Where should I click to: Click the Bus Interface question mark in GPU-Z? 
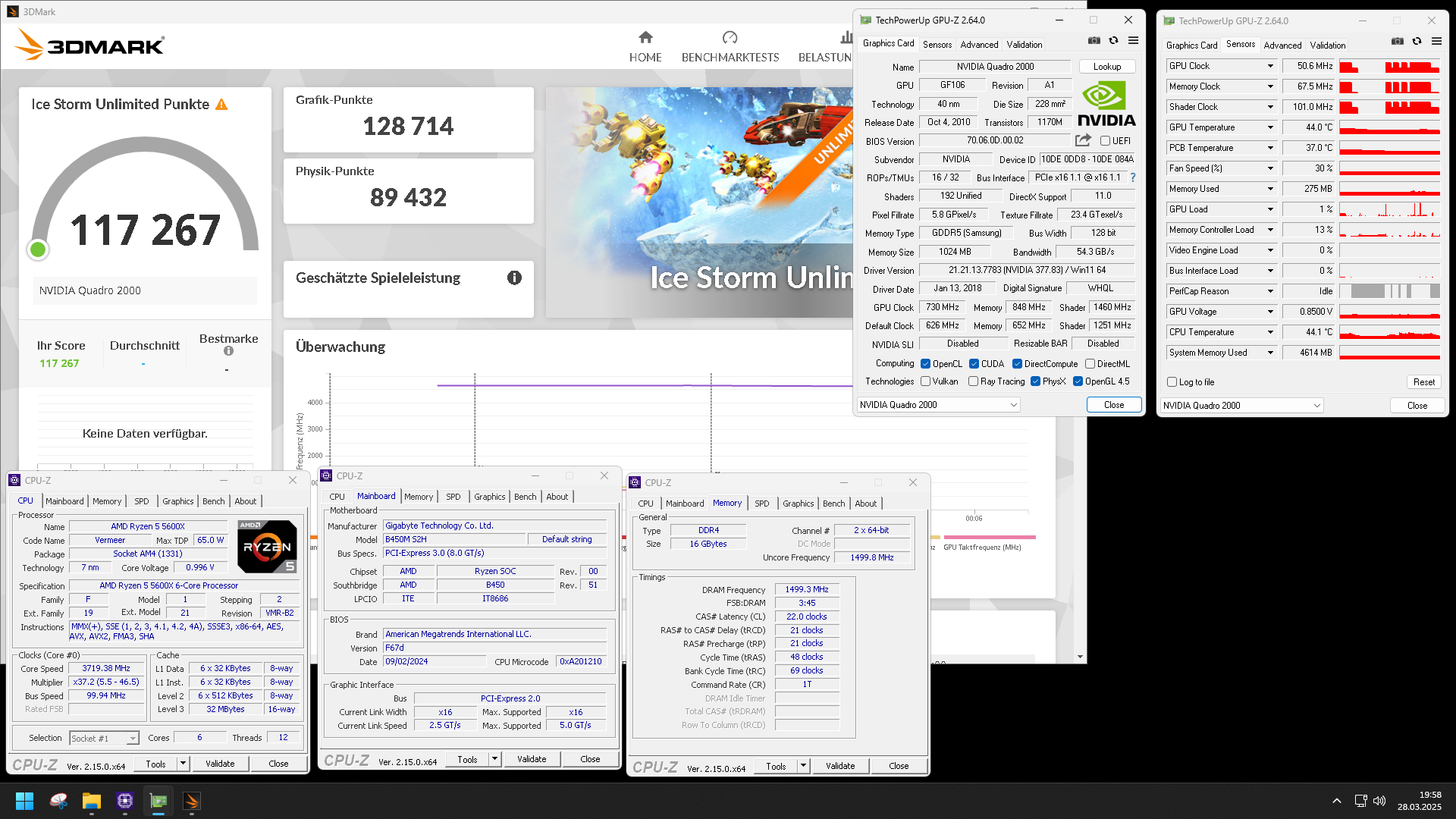[x=1133, y=177]
